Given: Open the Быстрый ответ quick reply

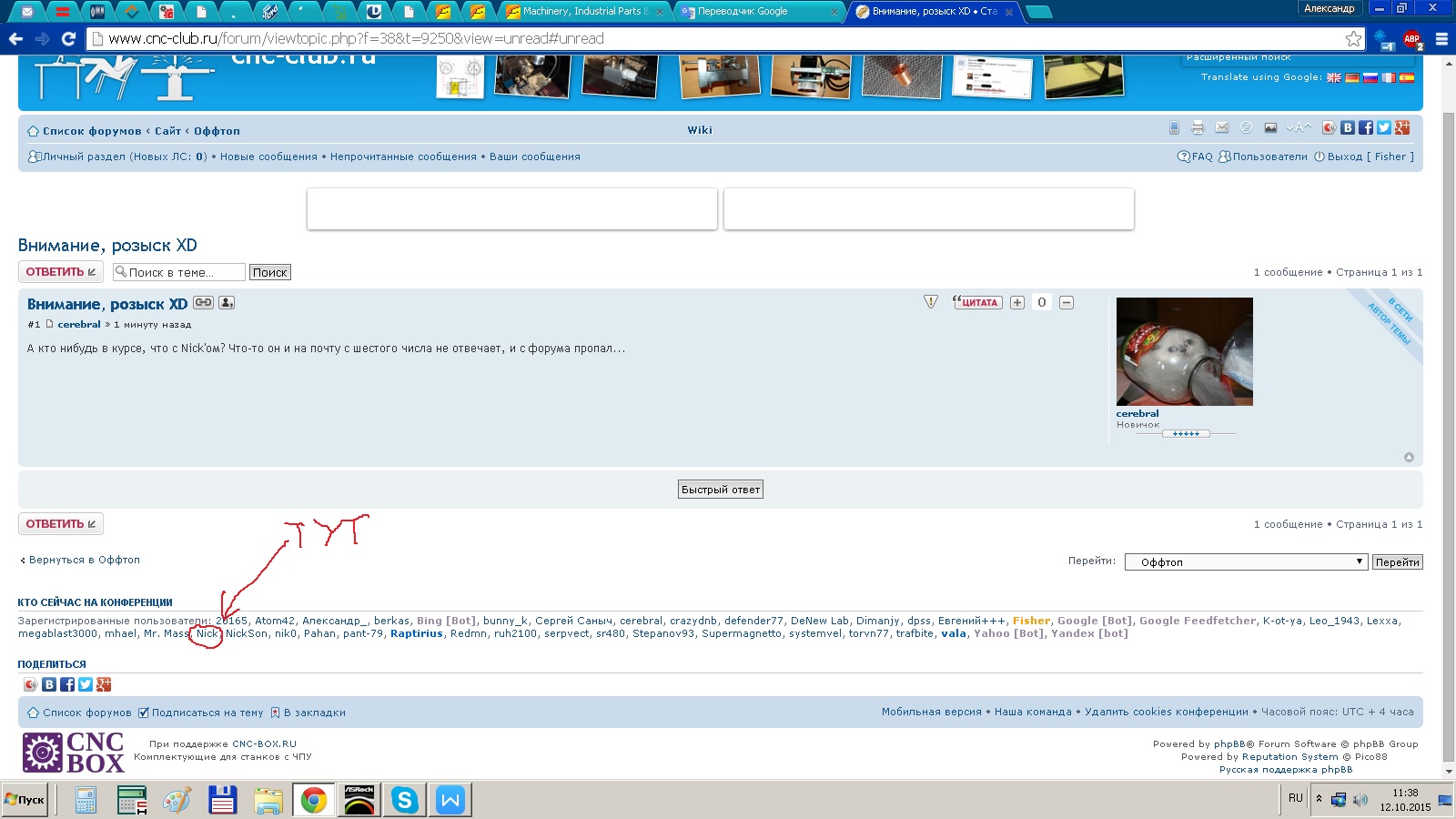Looking at the screenshot, I should click(x=721, y=490).
